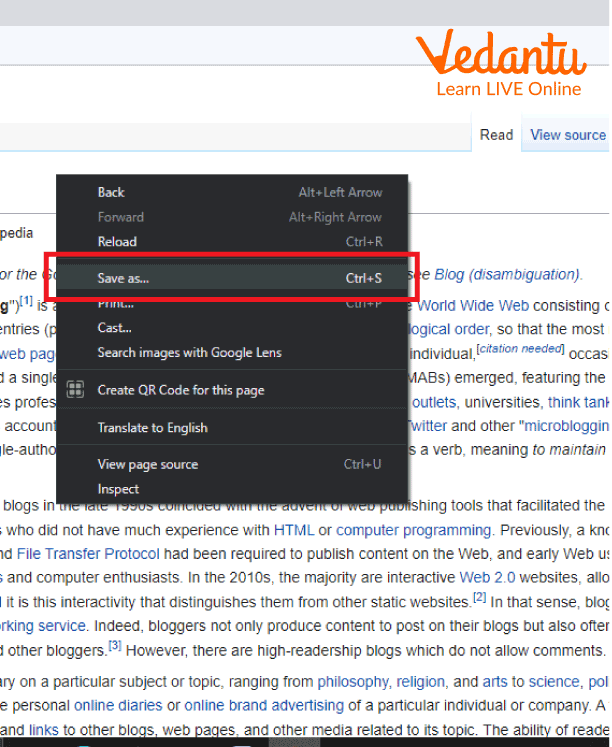Reload the page from the context menu
The height and width of the screenshot is (747, 612).
pos(117,242)
